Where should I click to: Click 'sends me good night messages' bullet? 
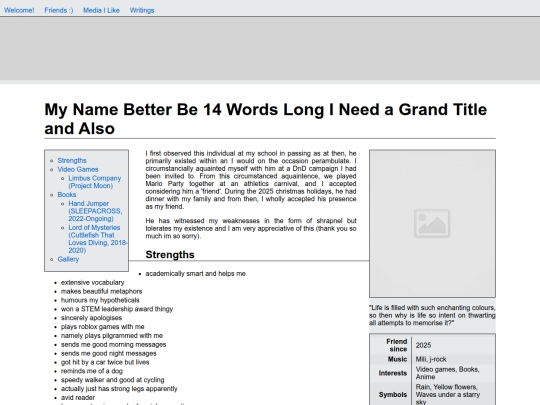(108, 353)
